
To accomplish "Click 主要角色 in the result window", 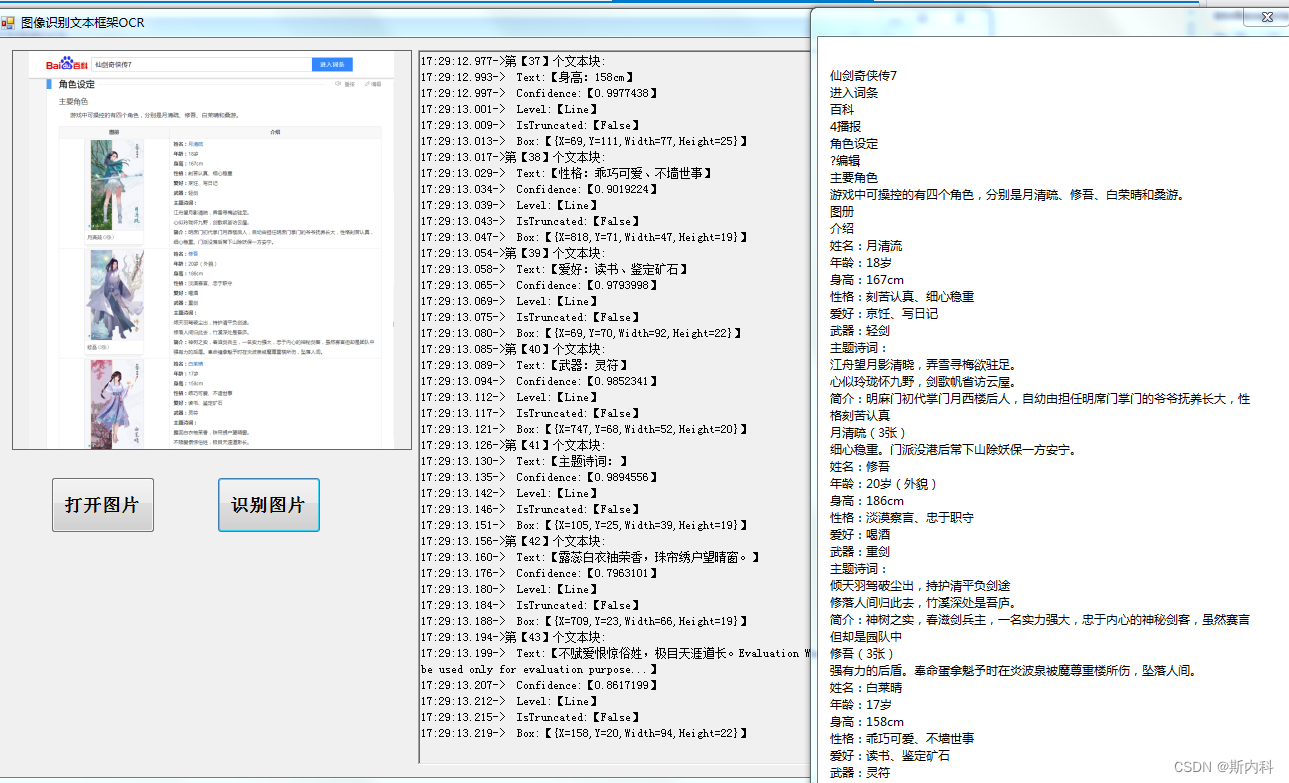I will (x=854, y=178).
